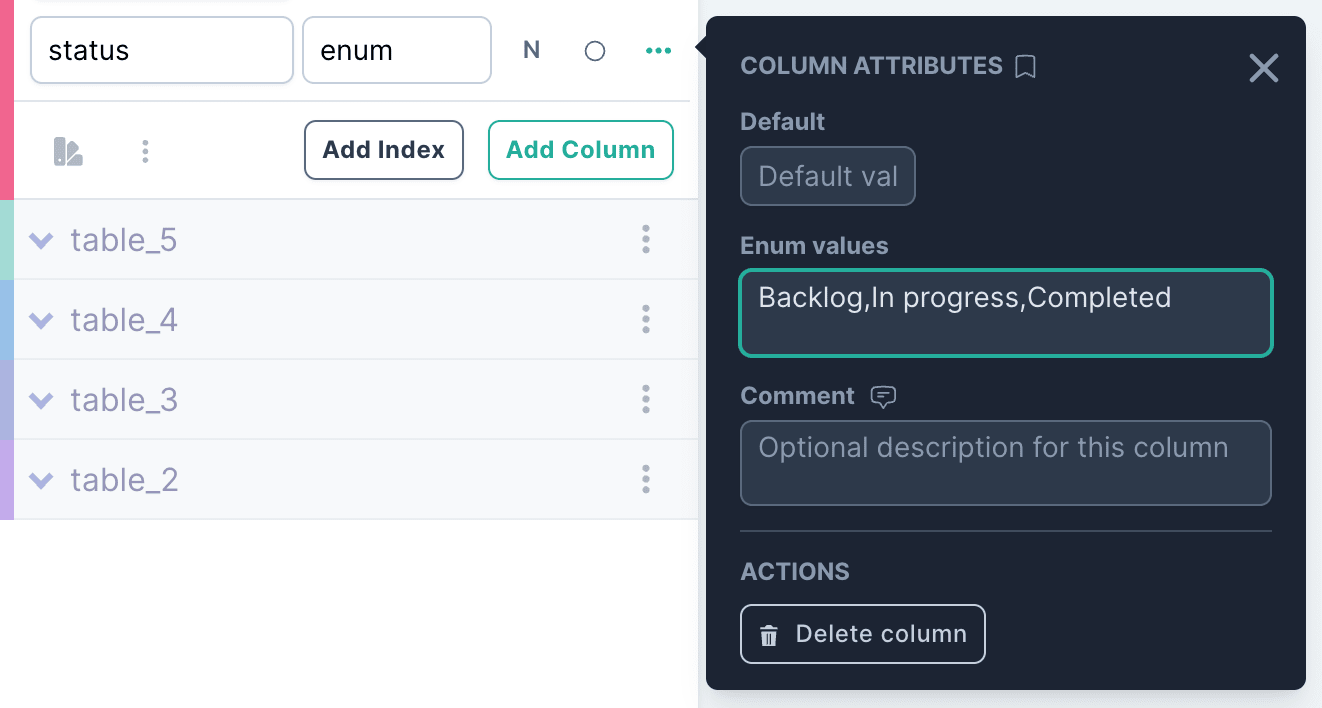Click the Add Index button
Viewport: 1322px width, 708px height.
(x=384, y=150)
